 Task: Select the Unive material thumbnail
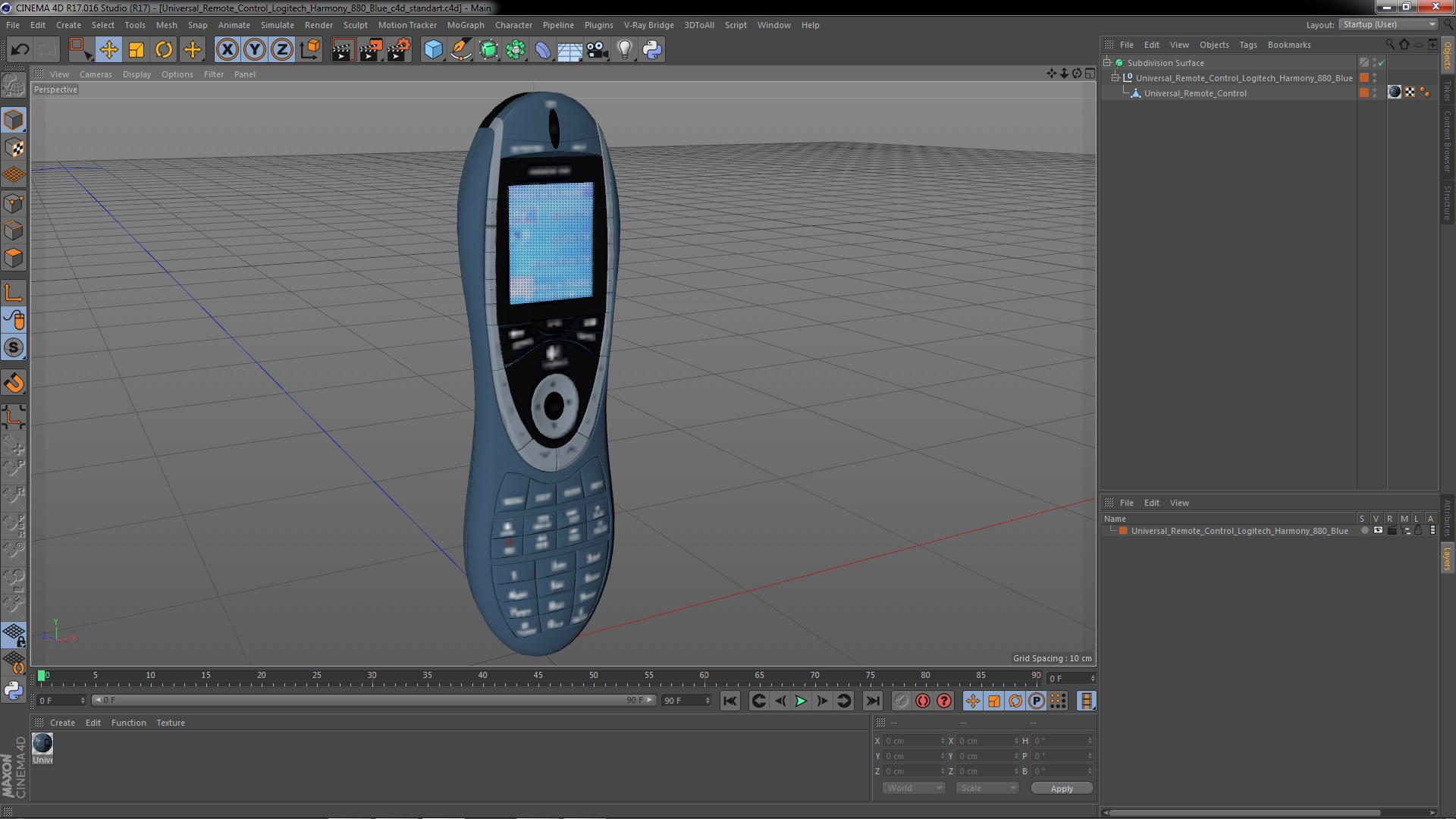[x=43, y=744]
